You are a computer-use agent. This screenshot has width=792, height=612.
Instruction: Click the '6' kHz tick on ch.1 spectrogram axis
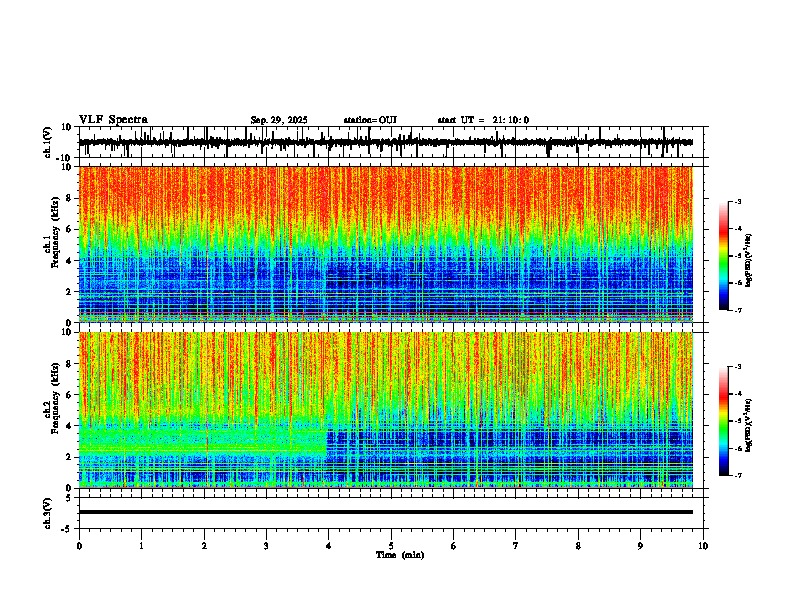point(69,229)
